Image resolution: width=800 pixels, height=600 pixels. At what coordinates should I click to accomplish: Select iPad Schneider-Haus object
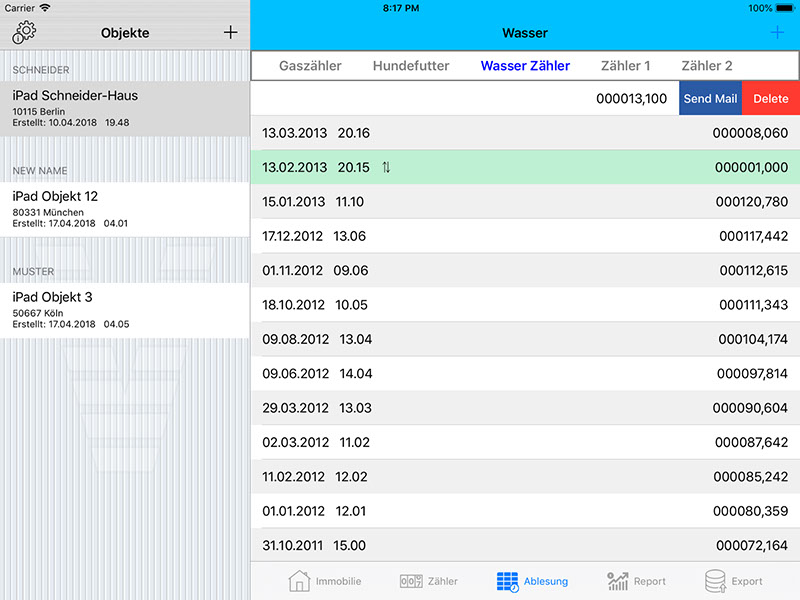[124, 108]
